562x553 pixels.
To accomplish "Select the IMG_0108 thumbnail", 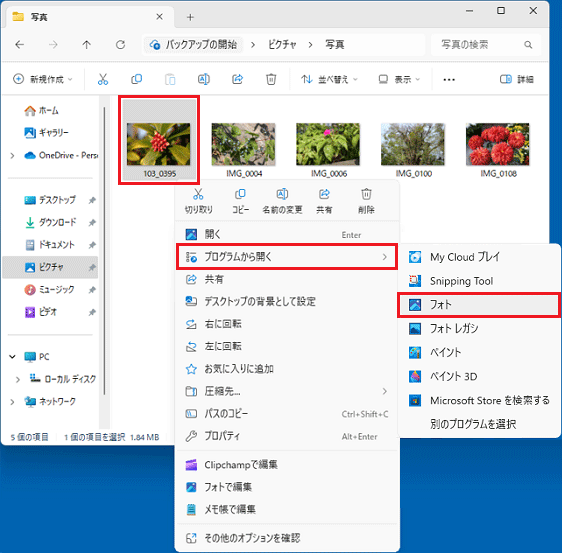I will point(497,144).
